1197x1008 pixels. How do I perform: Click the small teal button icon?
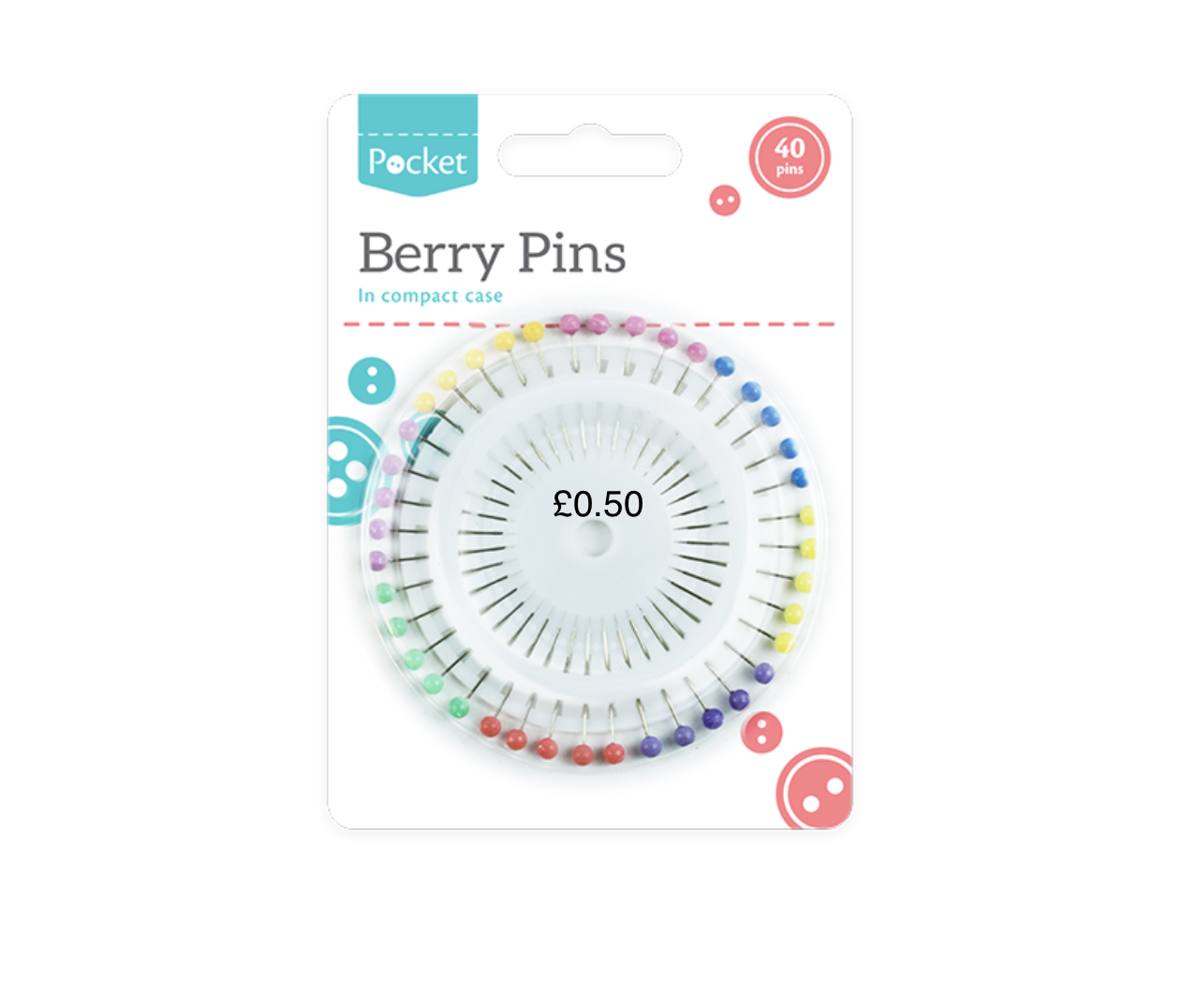pos(372,380)
